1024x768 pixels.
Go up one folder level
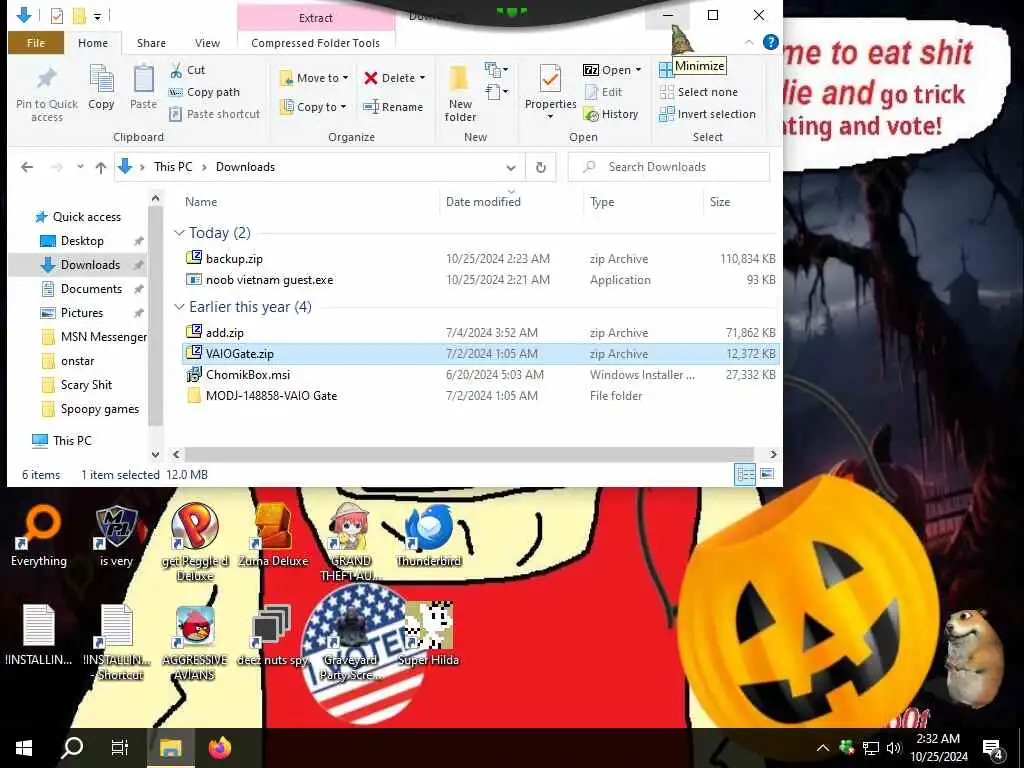click(x=101, y=167)
